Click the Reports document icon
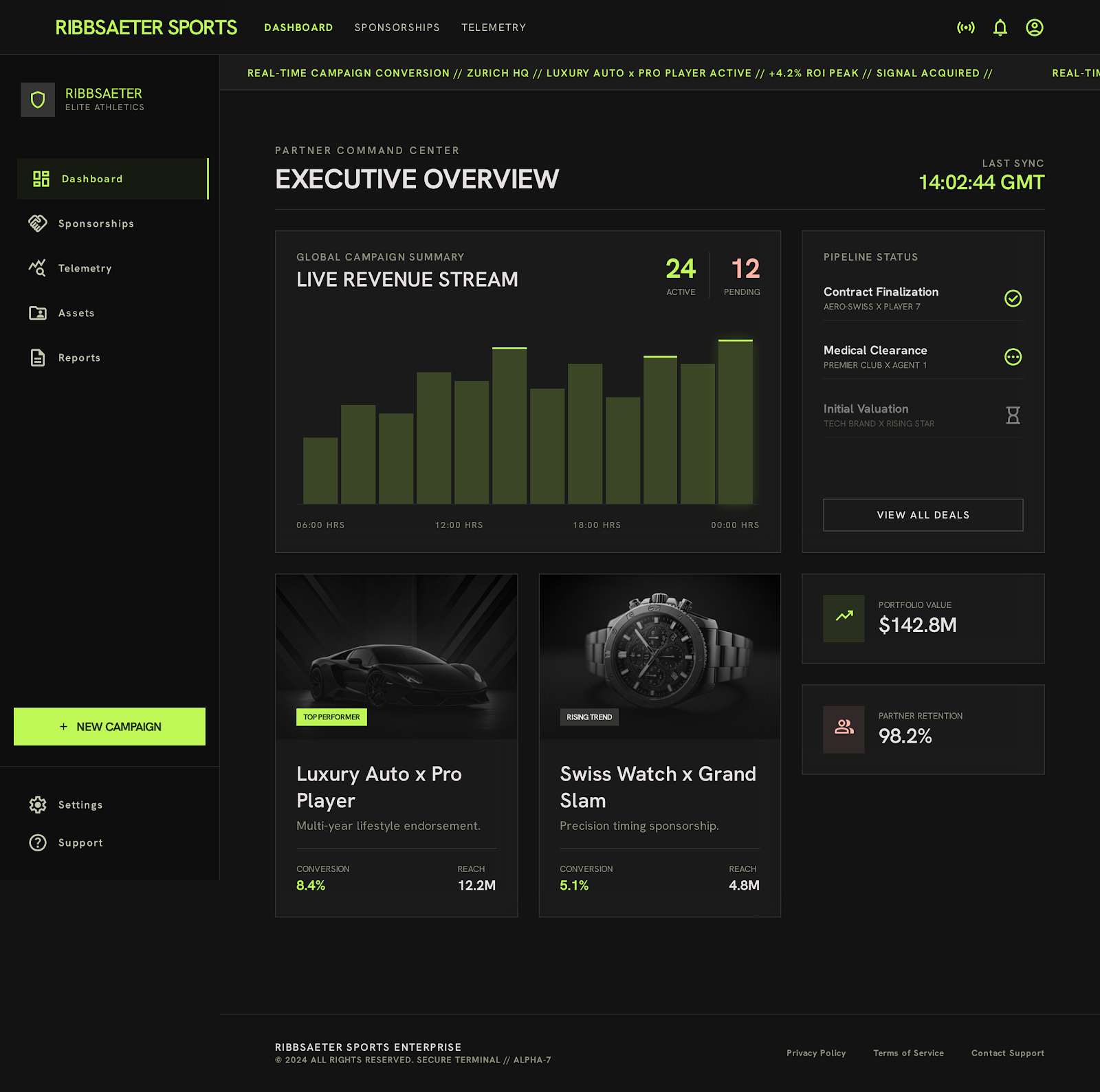This screenshot has height=1092, width=1100. pyautogui.click(x=38, y=358)
